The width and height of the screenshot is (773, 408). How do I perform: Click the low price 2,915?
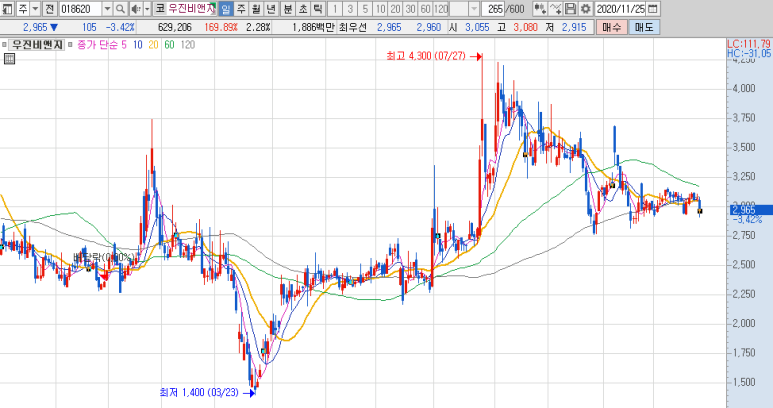tap(574, 28)
